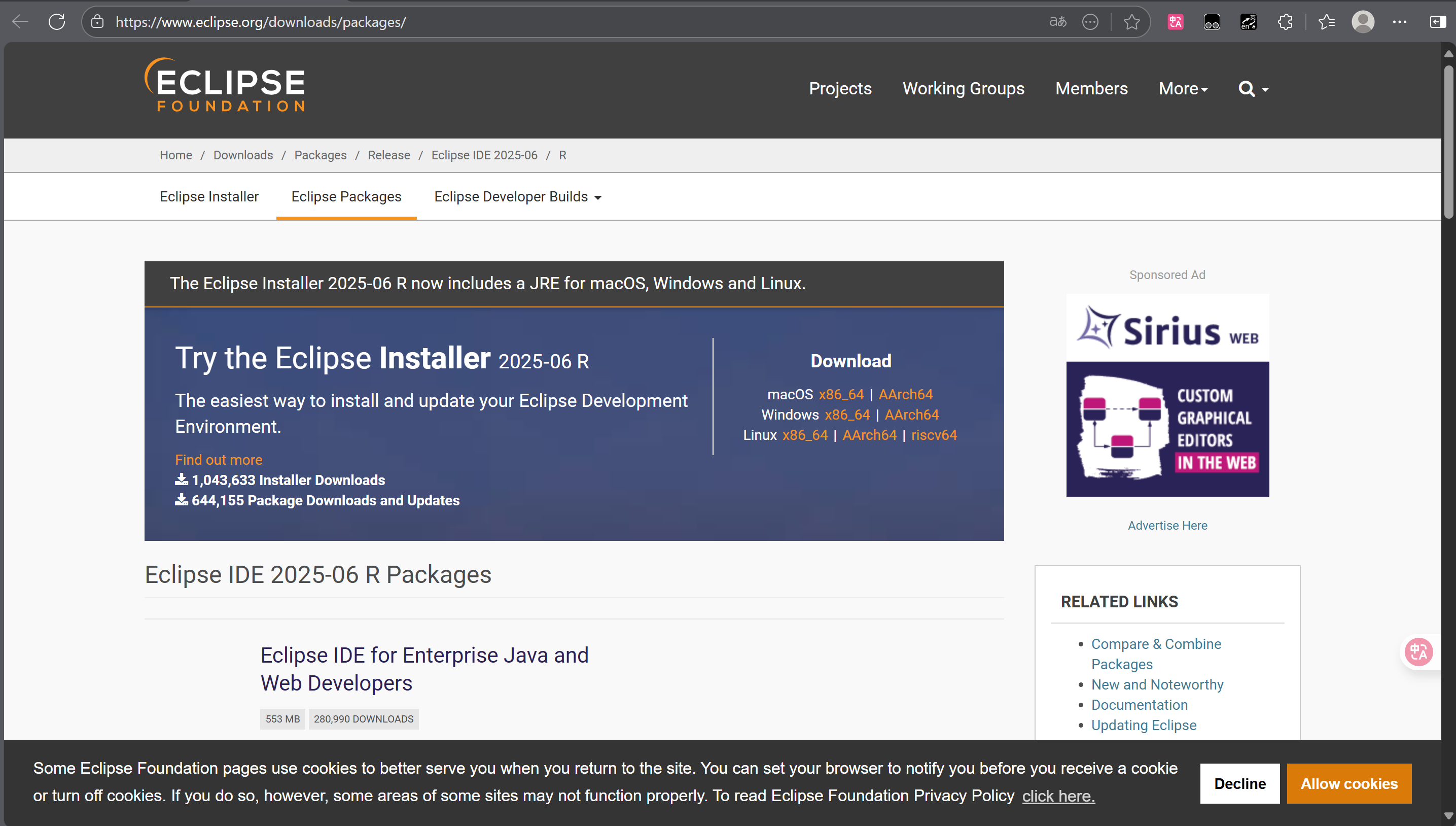Add page to favorites with star icon

(x=1132, y=22)
